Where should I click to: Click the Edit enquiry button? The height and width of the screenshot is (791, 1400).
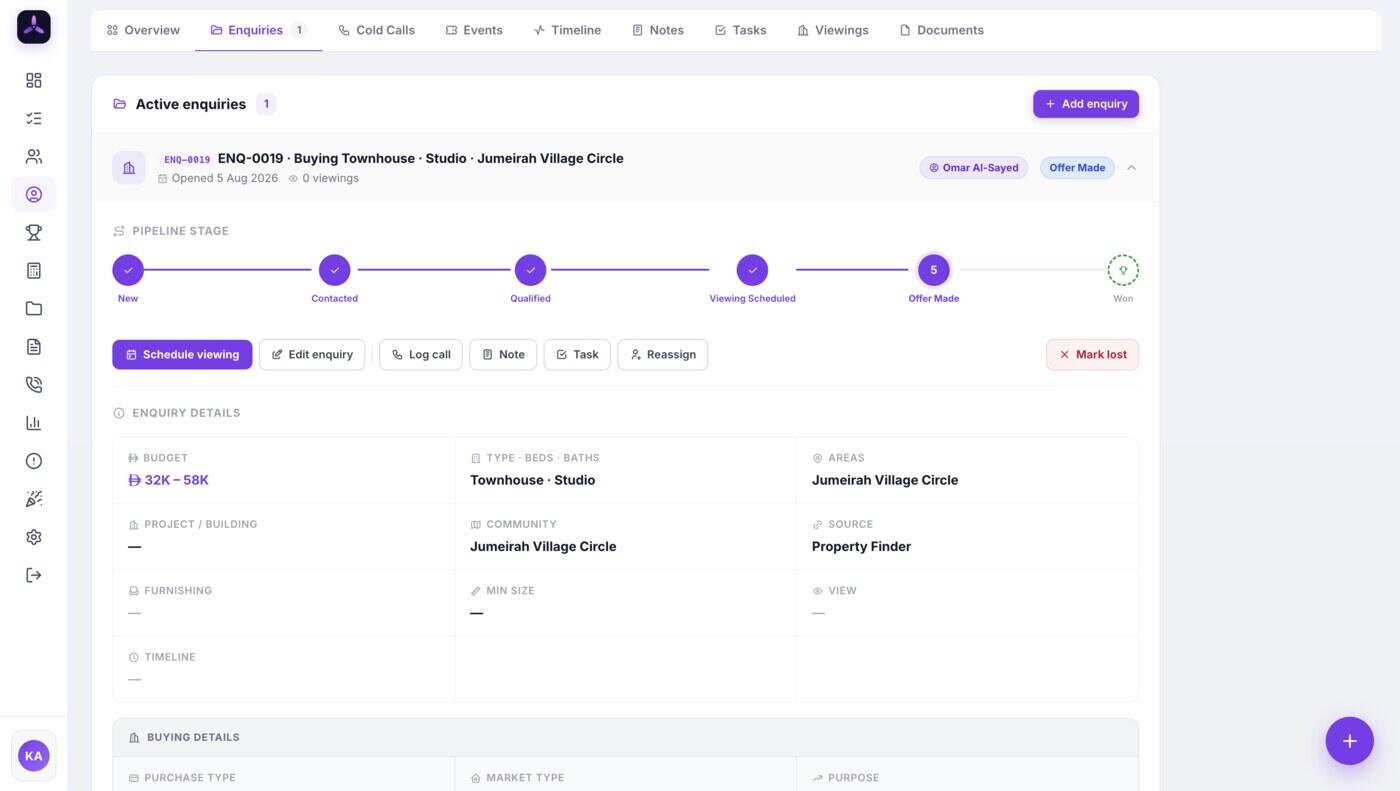coord(312,355)
